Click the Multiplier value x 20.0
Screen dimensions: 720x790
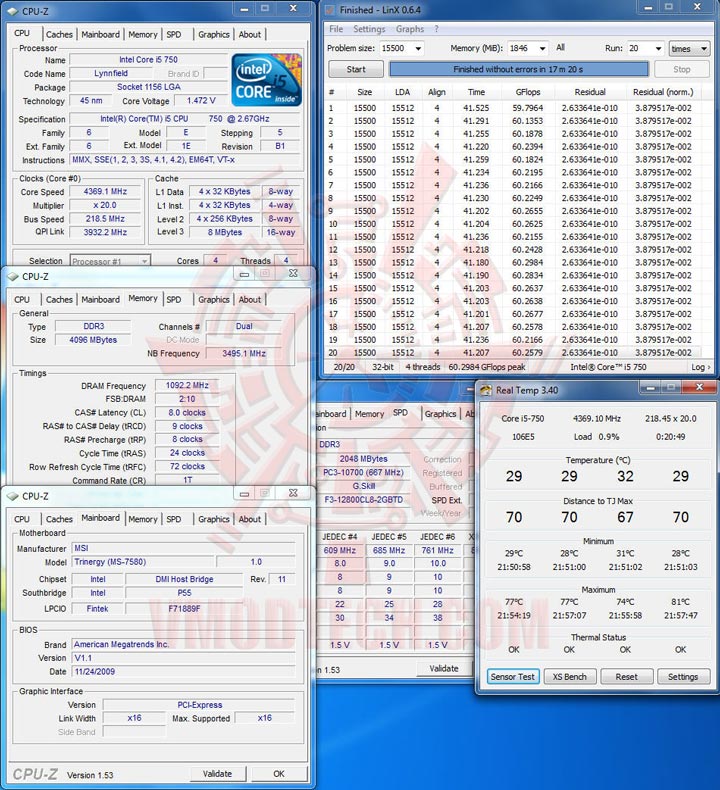[105, 205]
